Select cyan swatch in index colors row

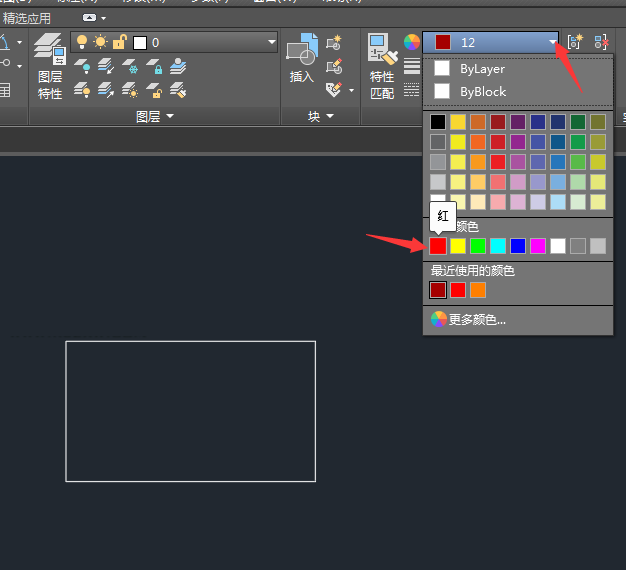[498, 246]
